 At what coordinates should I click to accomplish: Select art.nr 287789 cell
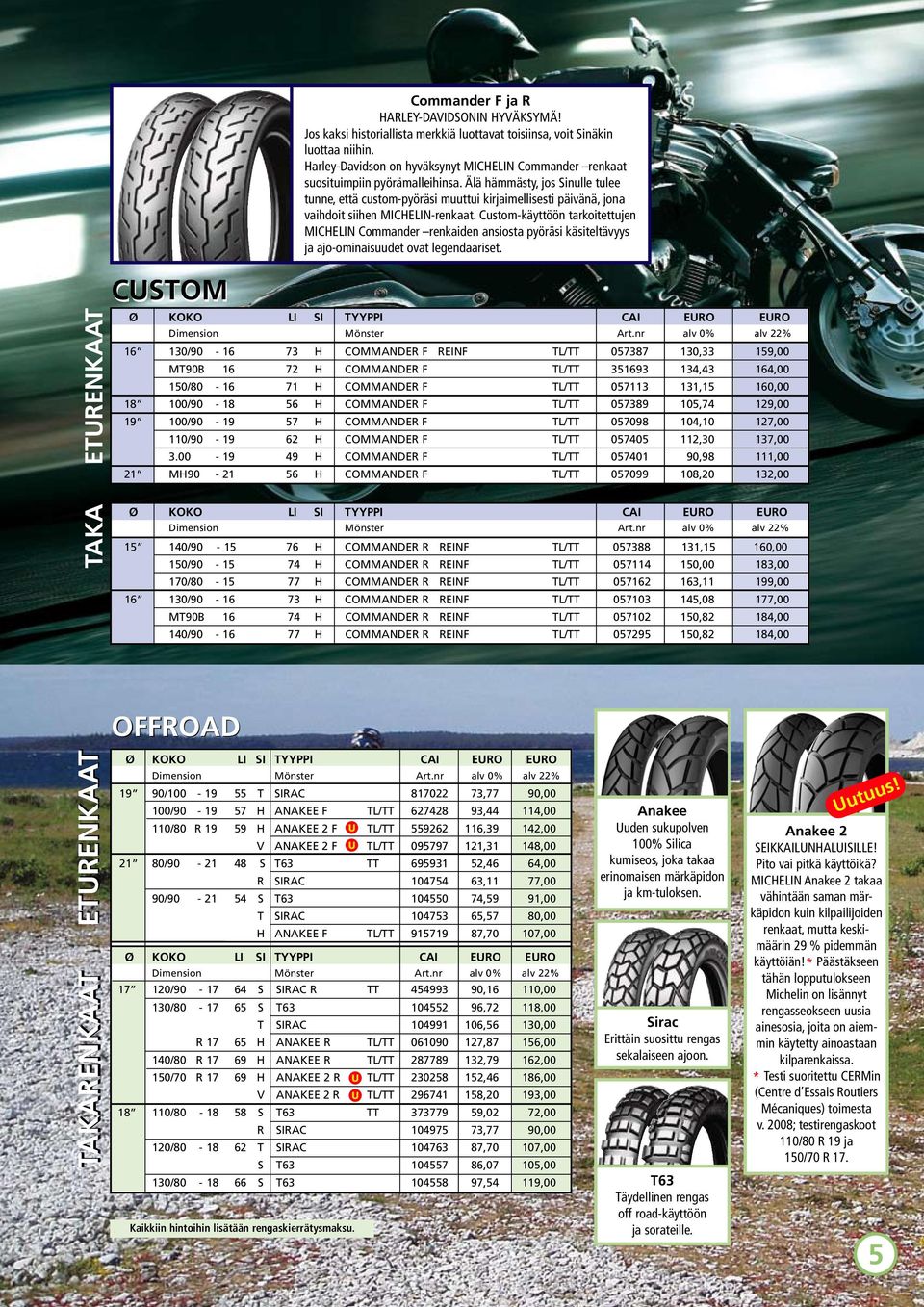pos(429,1060)
